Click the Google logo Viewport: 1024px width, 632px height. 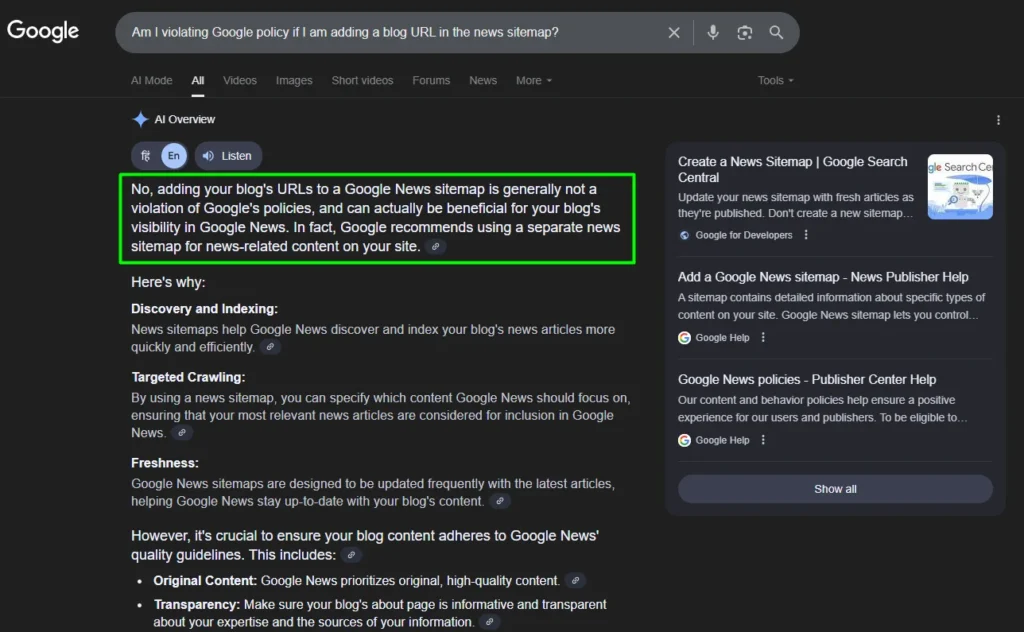tap(43, 31)
